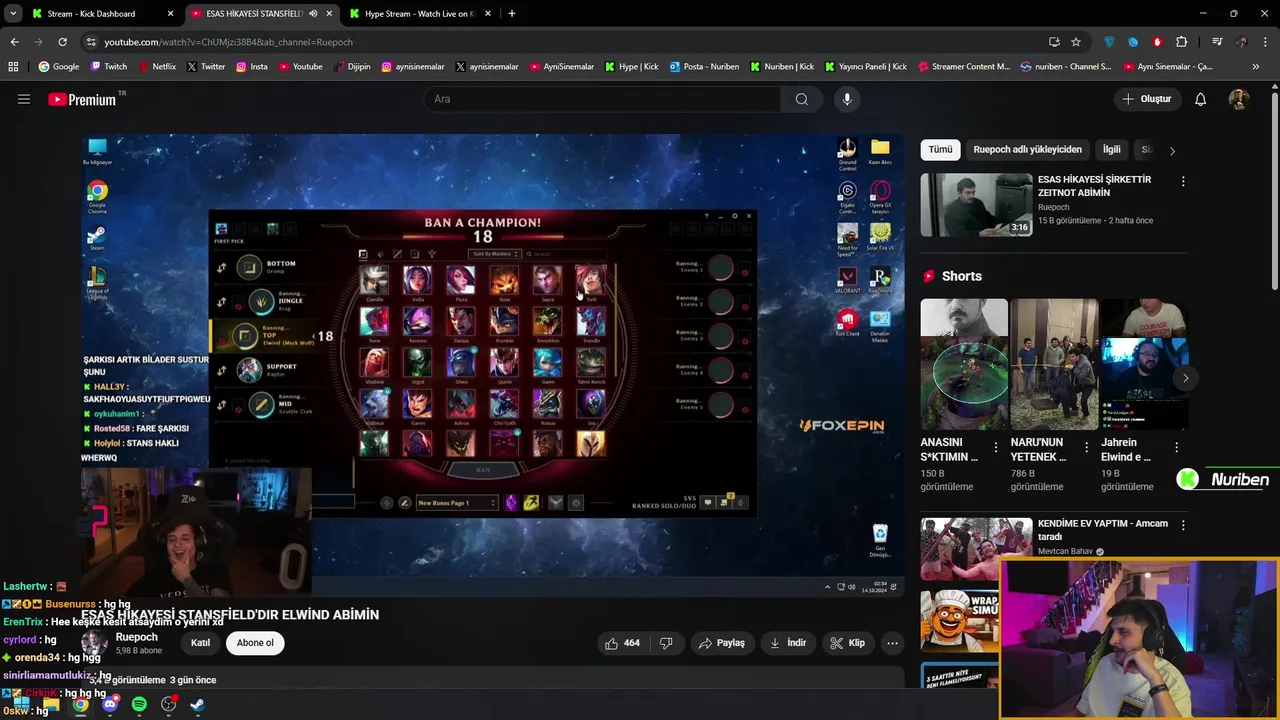View site information icon in address bar
1280x720 pixels.
pos(91,42)
